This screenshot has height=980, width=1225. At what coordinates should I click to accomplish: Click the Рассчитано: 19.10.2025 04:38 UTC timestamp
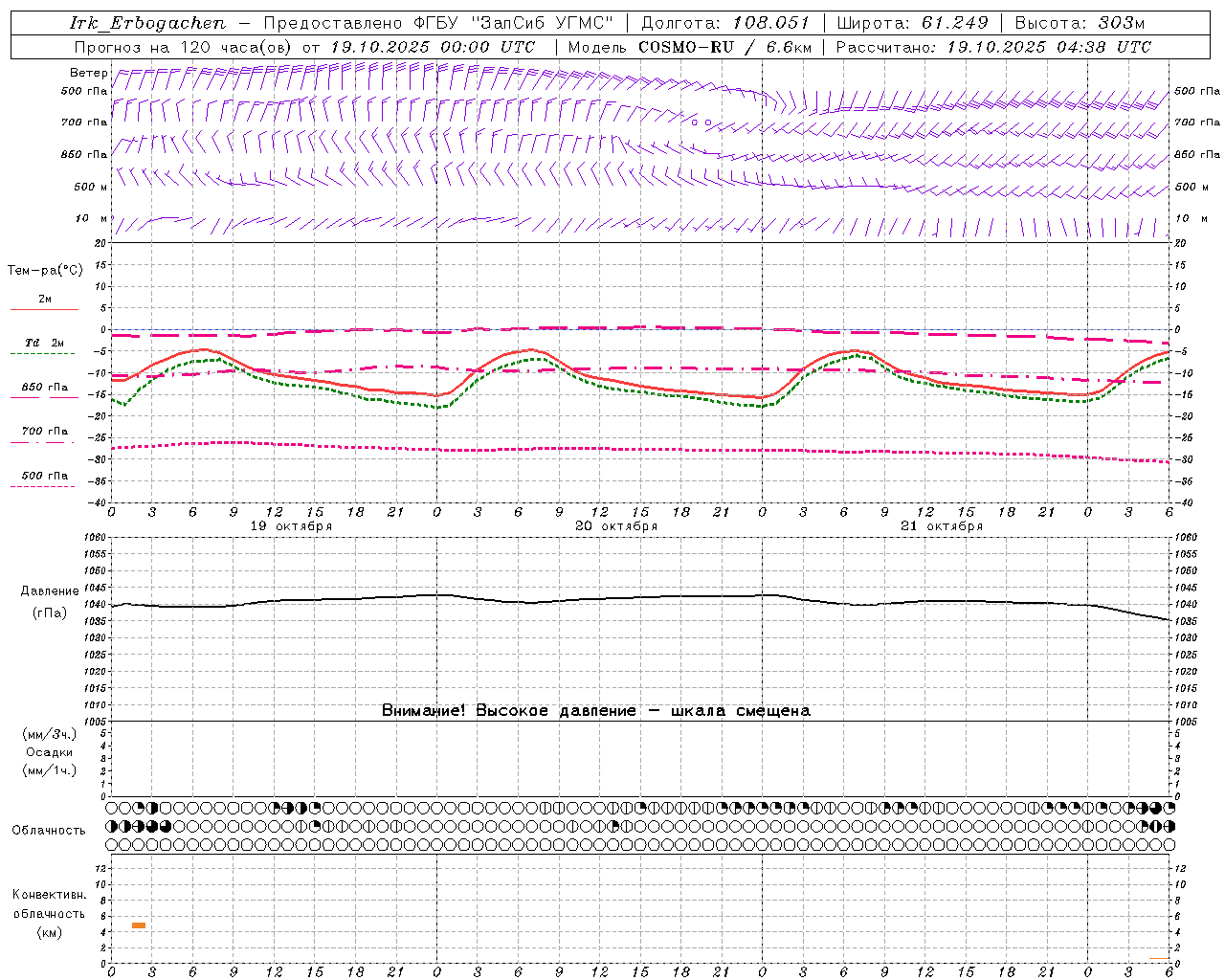[x=993, y=47]
